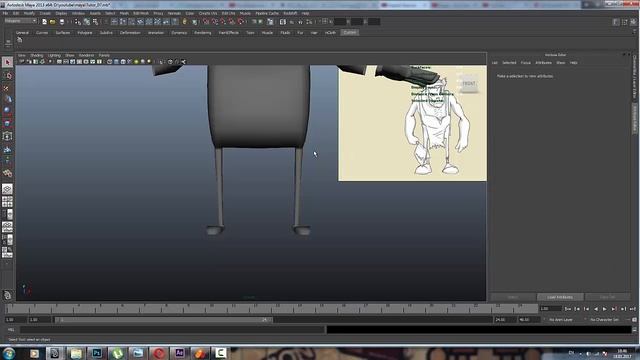Open the viewport Panels menu
This screenshot has width=640, height=360.
pyautogui.click(x=104, y=55)
